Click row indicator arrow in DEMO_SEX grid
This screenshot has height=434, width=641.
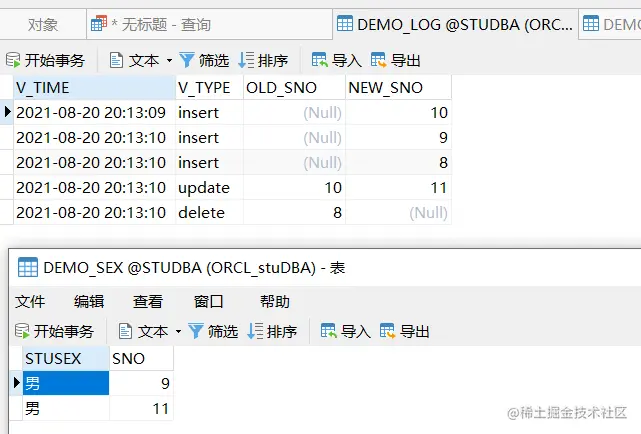click(16, 383)
